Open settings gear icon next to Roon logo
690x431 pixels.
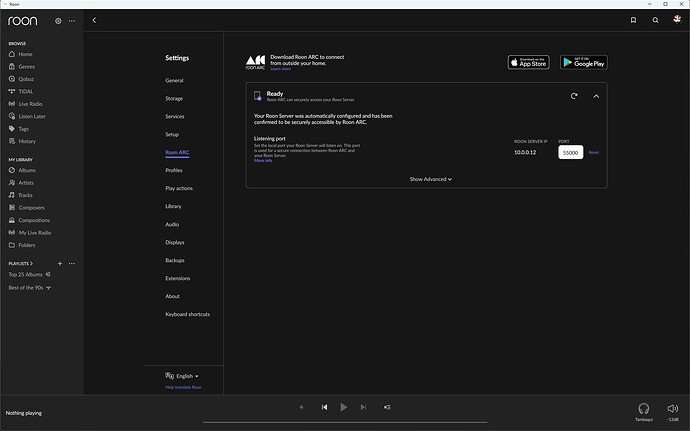tap(58, 21)
